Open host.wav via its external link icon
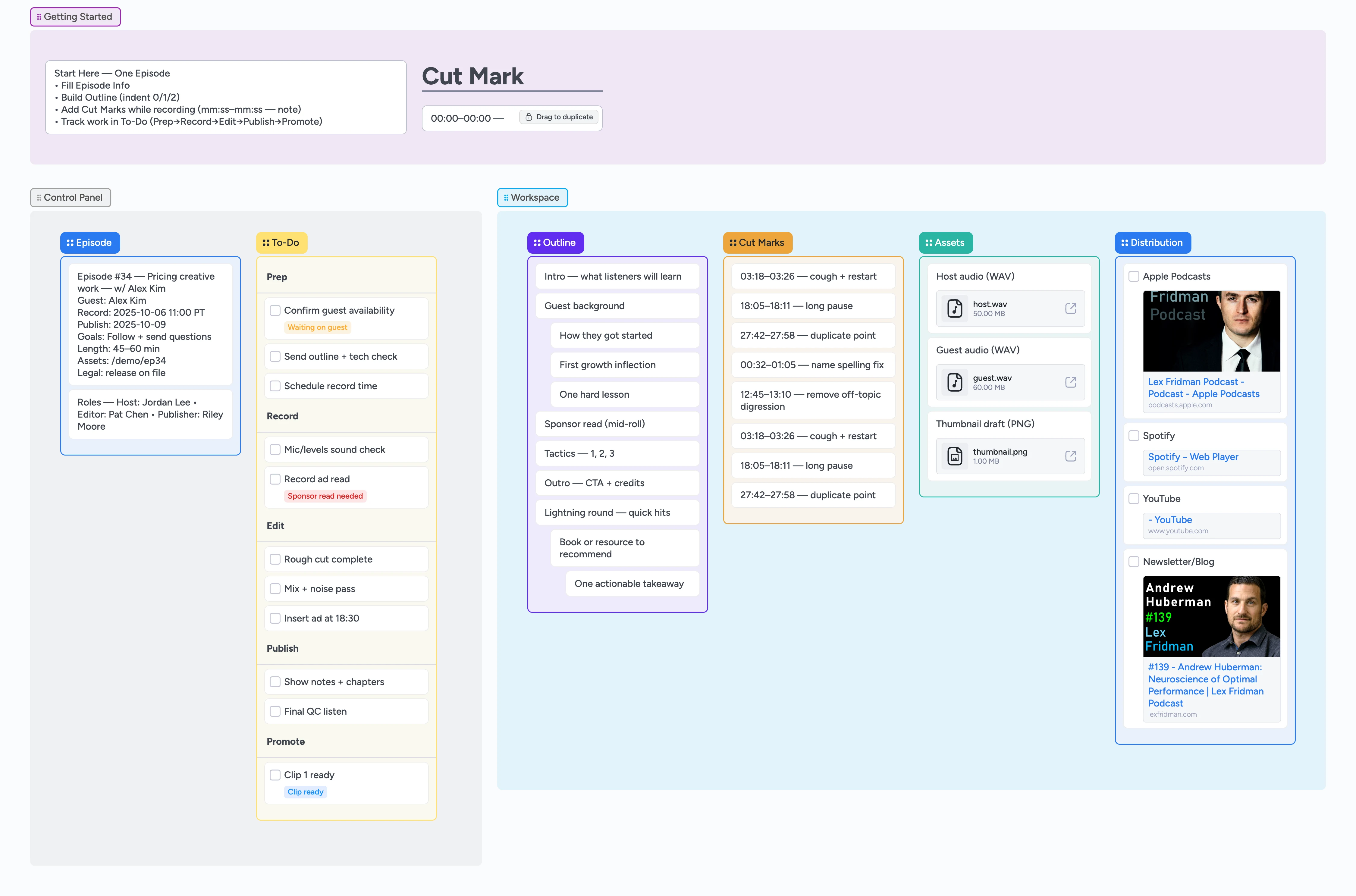 (1070, 309)
